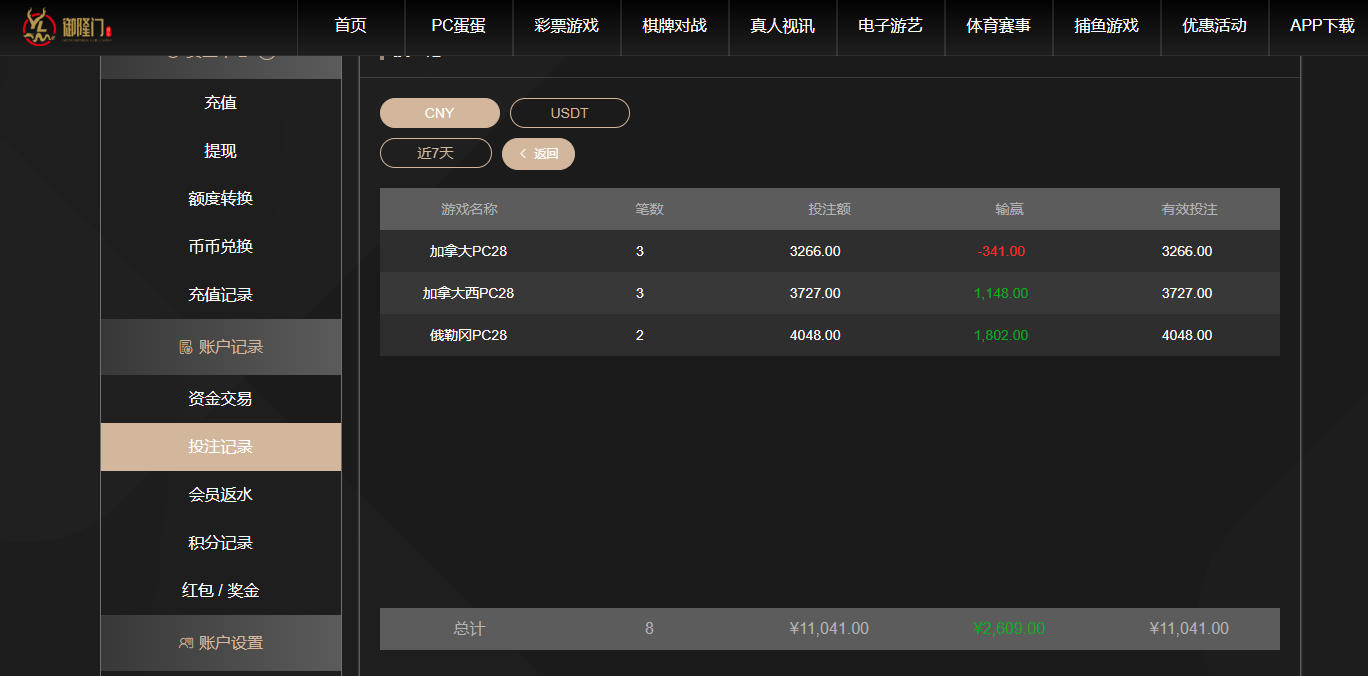Viewport: 1368px width, 676px height.
Task: Click 有效投注 cell 4048.00 for 俄勒冈PC28
Action: pyautogui.click(x=1187, y=335)
